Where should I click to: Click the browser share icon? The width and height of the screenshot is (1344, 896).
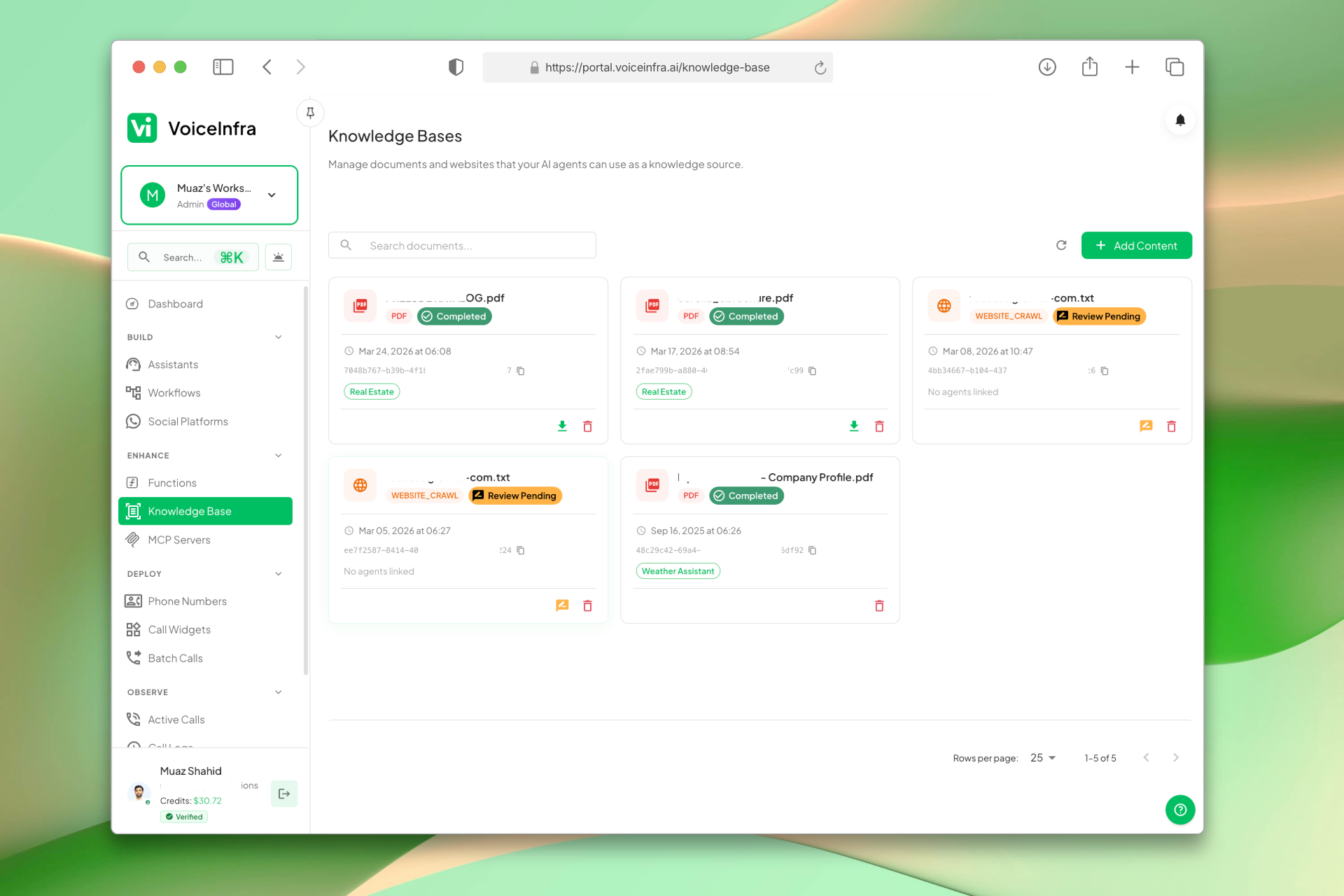point(1090,66)
